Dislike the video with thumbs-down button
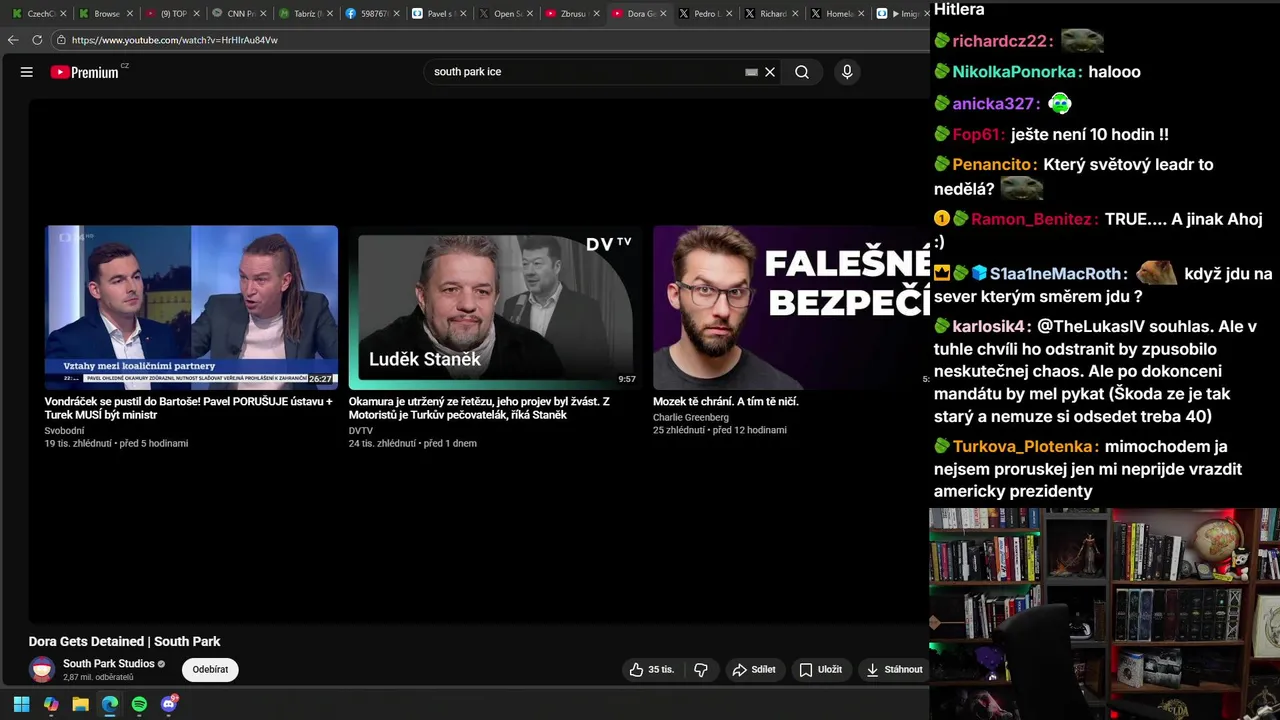1280x720 pixels. (701, 670)
